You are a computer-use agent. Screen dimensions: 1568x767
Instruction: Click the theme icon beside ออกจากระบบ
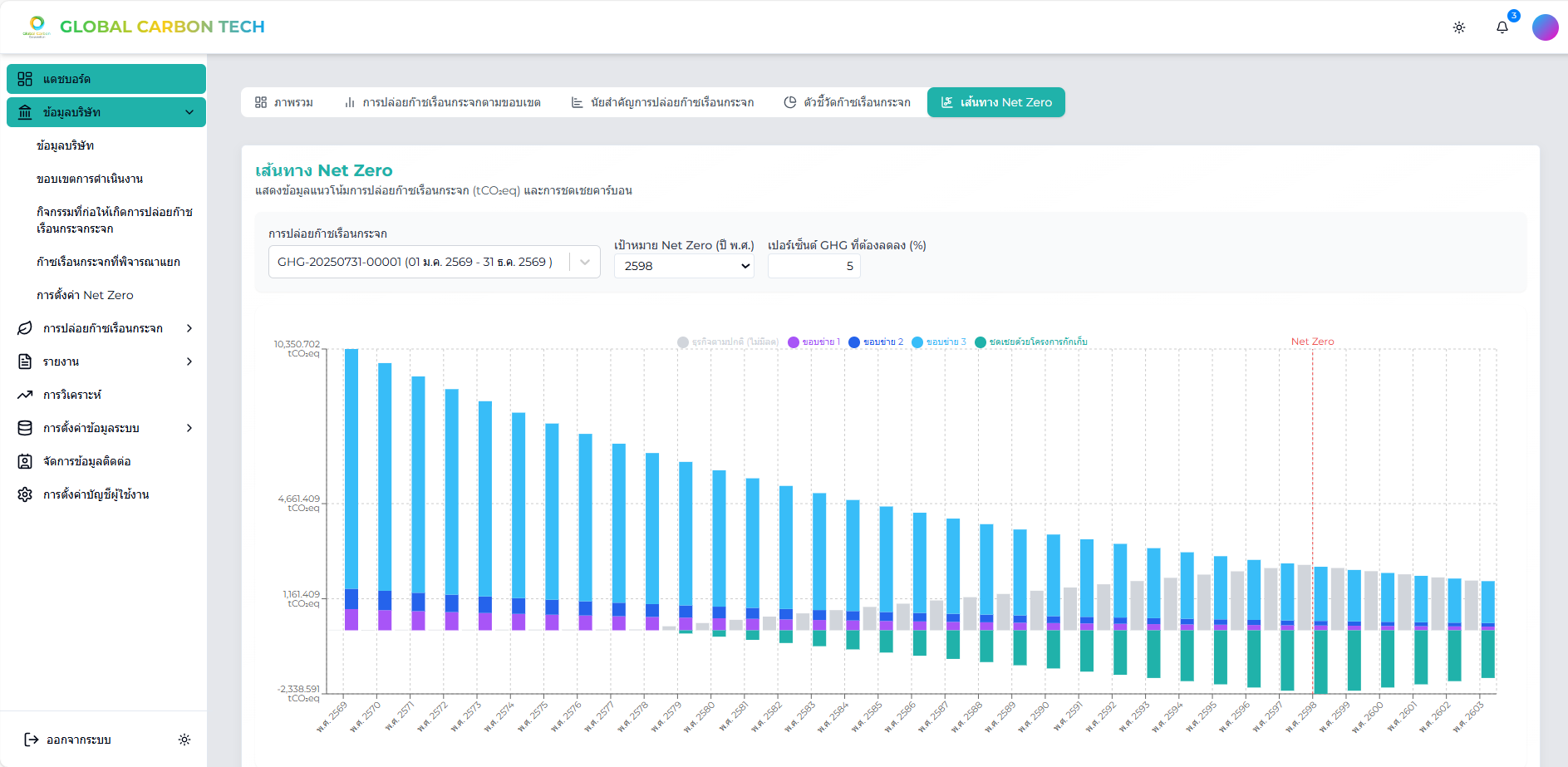click(x=184, y=740)
